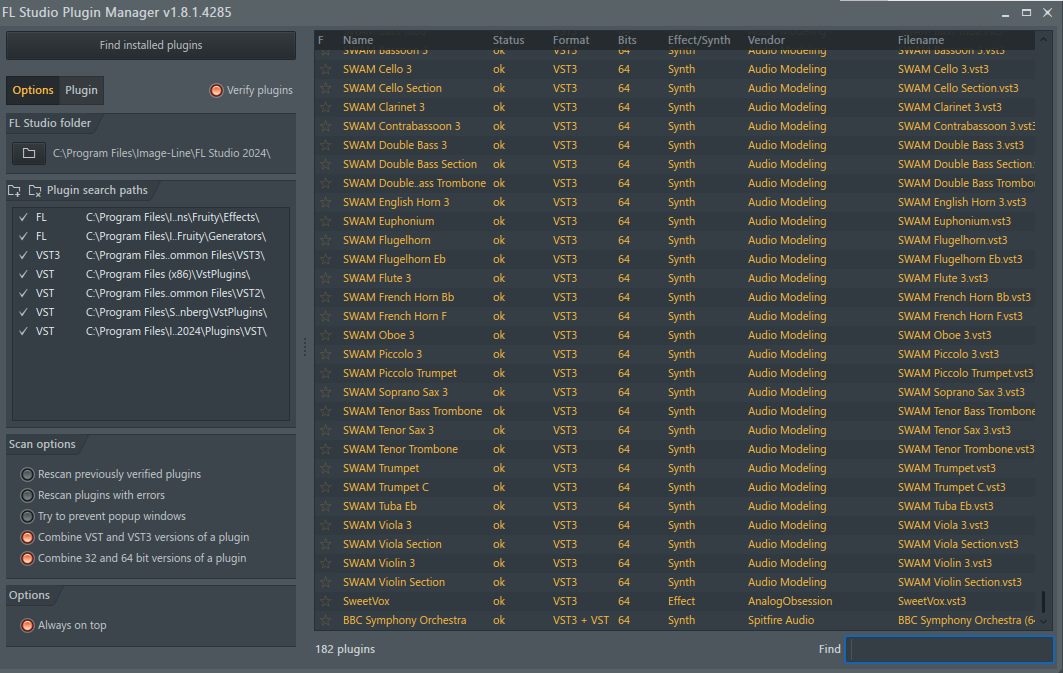1063x673 pixels.
Task: Mark SWAM Viola Section as favorite
Action: [326, 544]
